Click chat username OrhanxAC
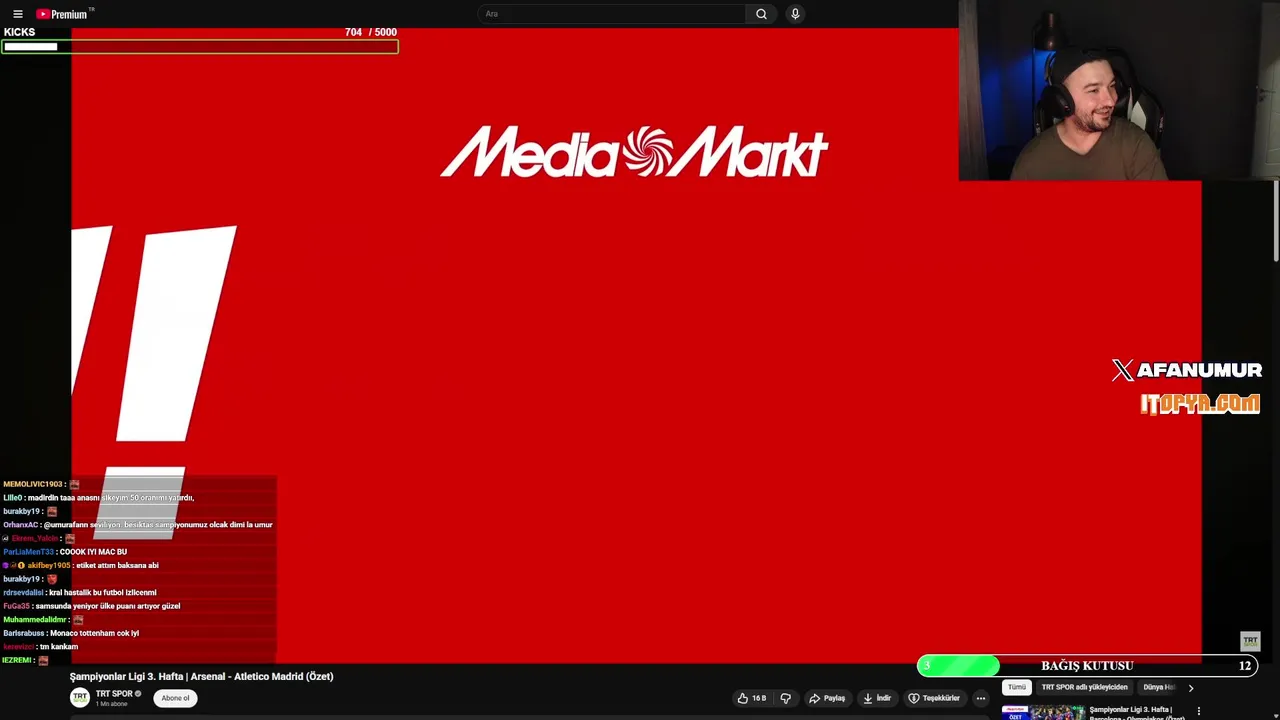Screen dimensions: 1280x720 point(20,525)
